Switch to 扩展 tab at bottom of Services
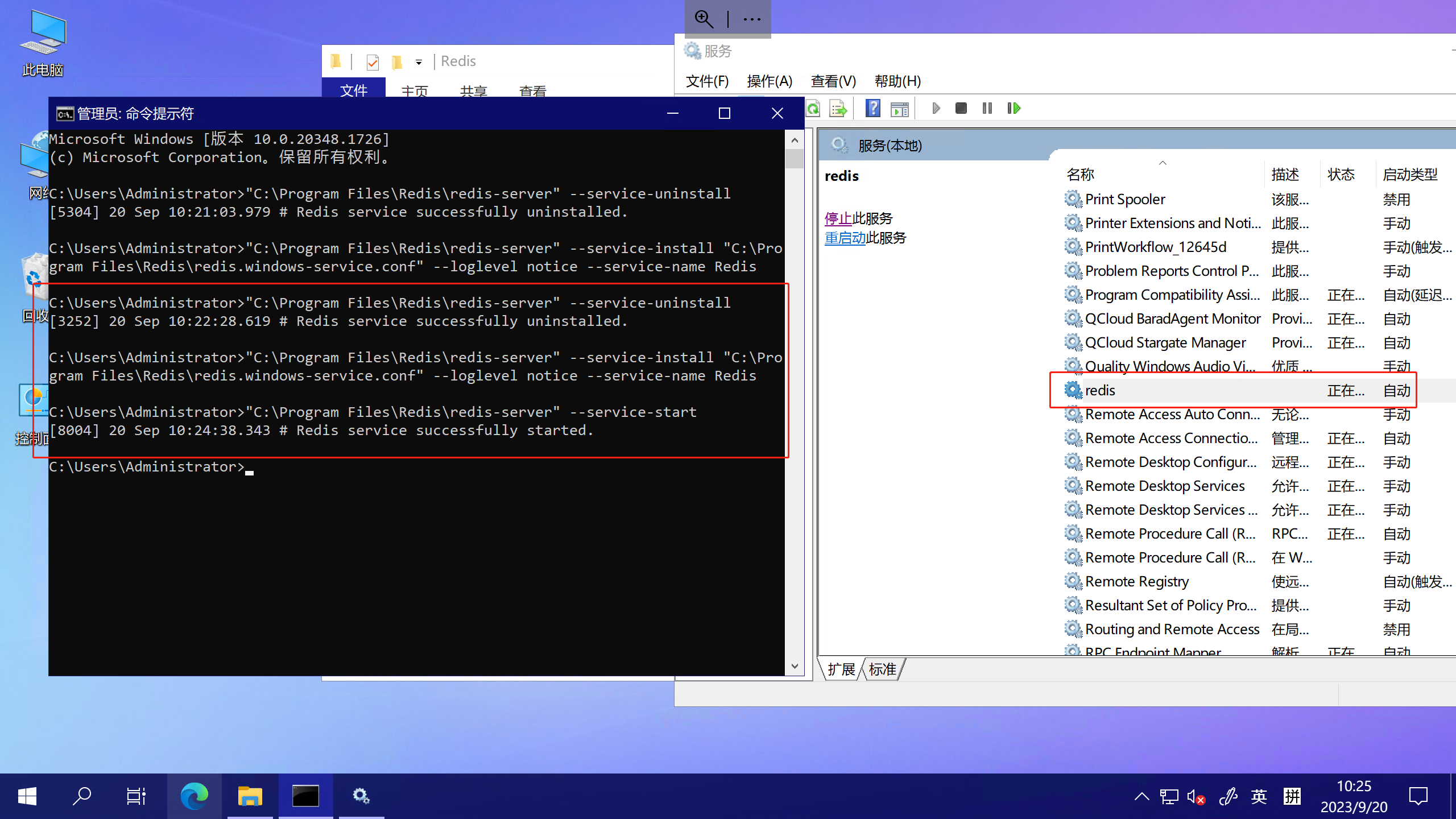The height and width of the screenshot is (819, 1456). pyautogui.click(x=842, y=669)
